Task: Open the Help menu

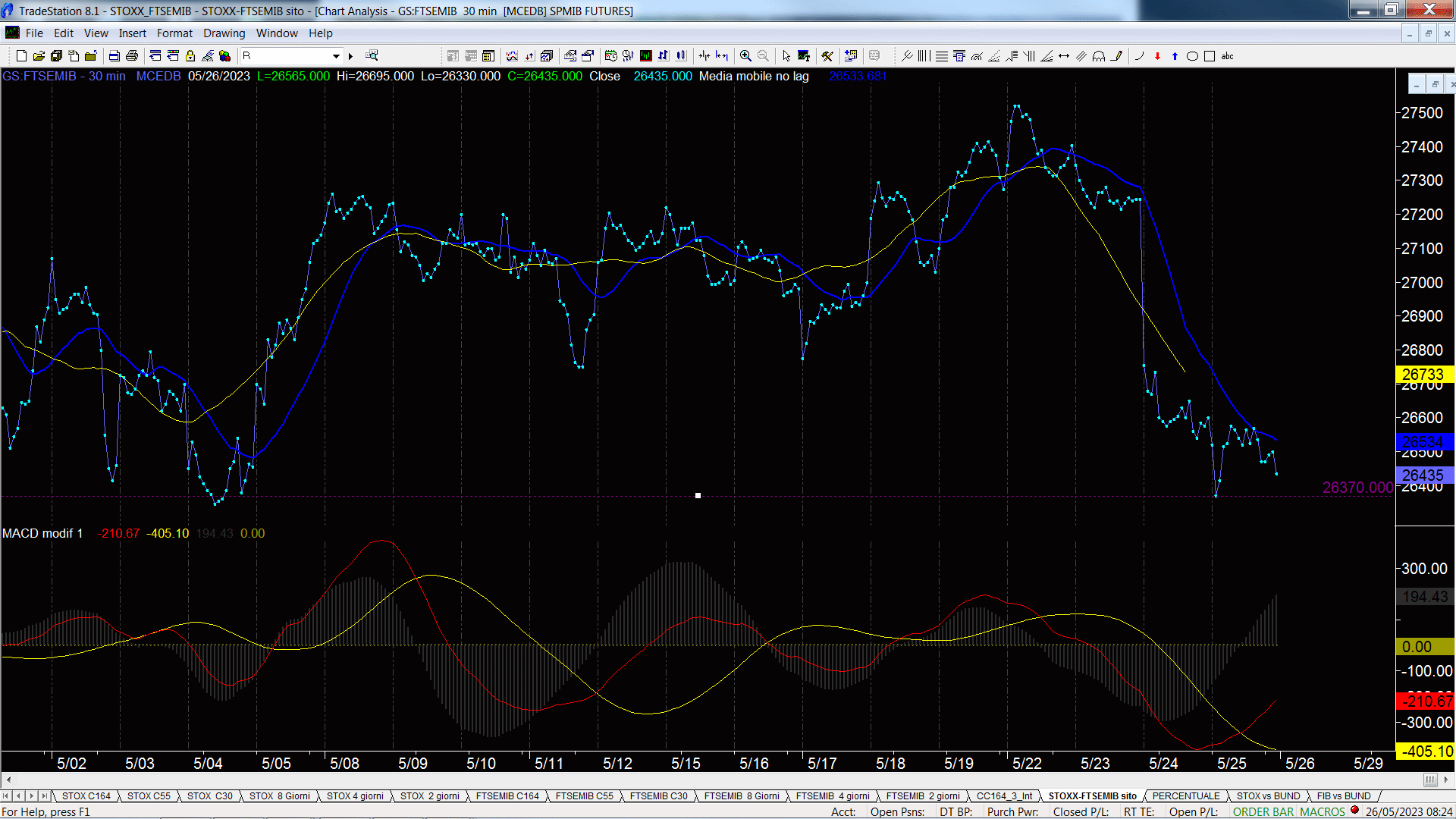Action: (x=320, y=33)
